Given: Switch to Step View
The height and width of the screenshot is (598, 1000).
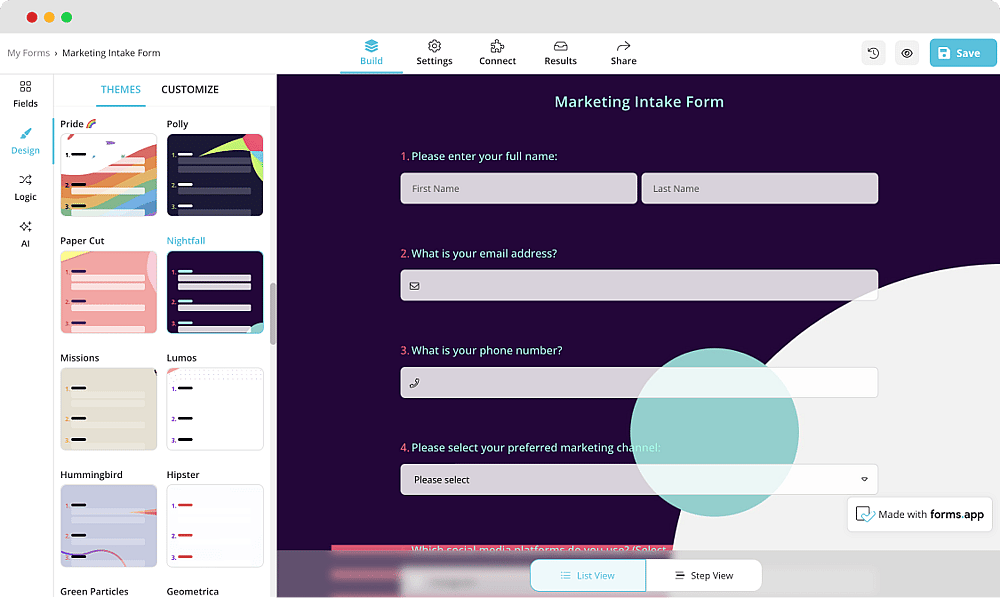Looking at the screenshot, I should click(704, 576).
